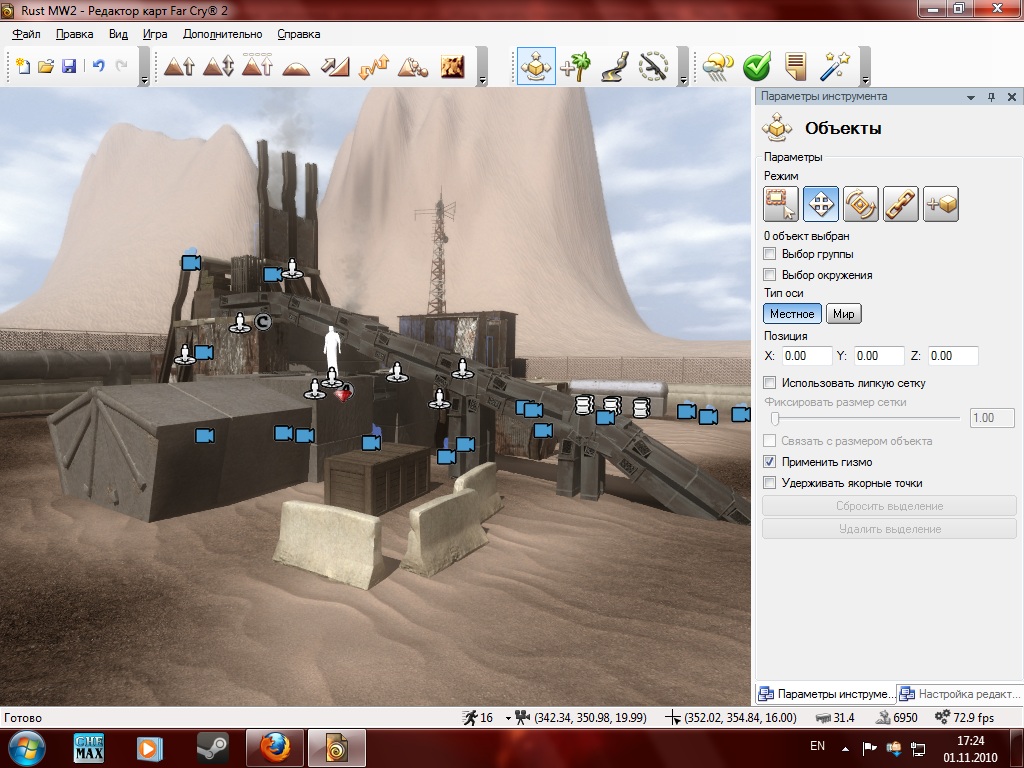Pin the tool parameters panel
Image resolution: width=1024 pixels, height=768 pixels.
pyautogui.click(x=991, y=97)
